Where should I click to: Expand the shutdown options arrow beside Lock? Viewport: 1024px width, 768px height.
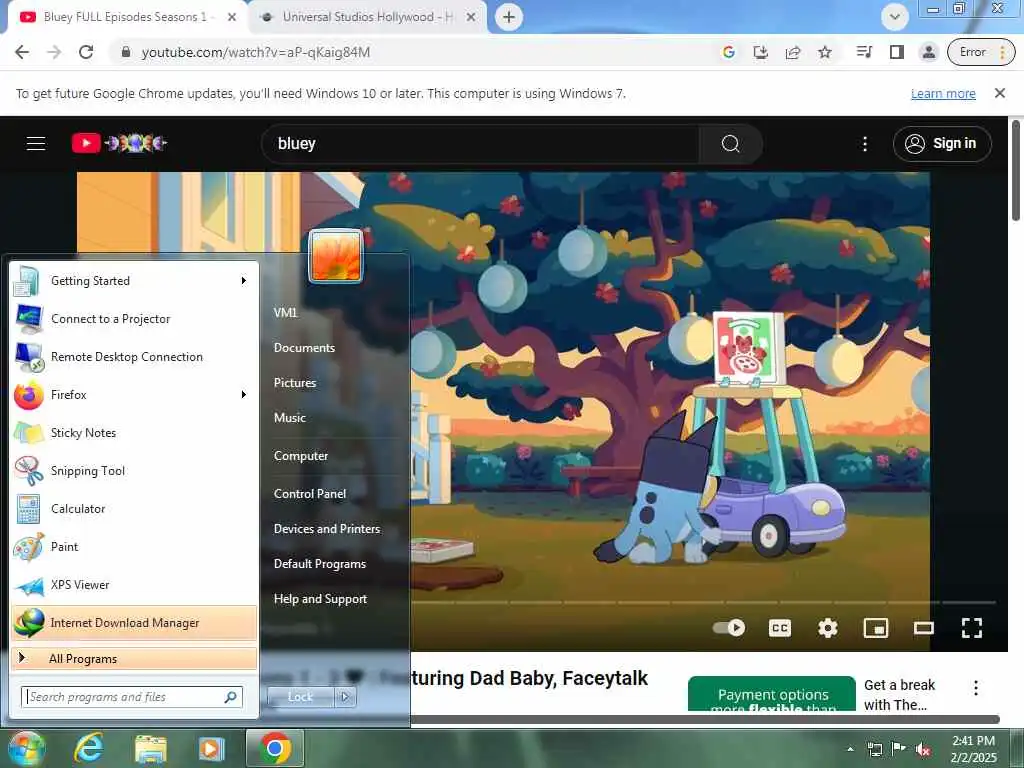pyautogui.click(x=345, y=697)
